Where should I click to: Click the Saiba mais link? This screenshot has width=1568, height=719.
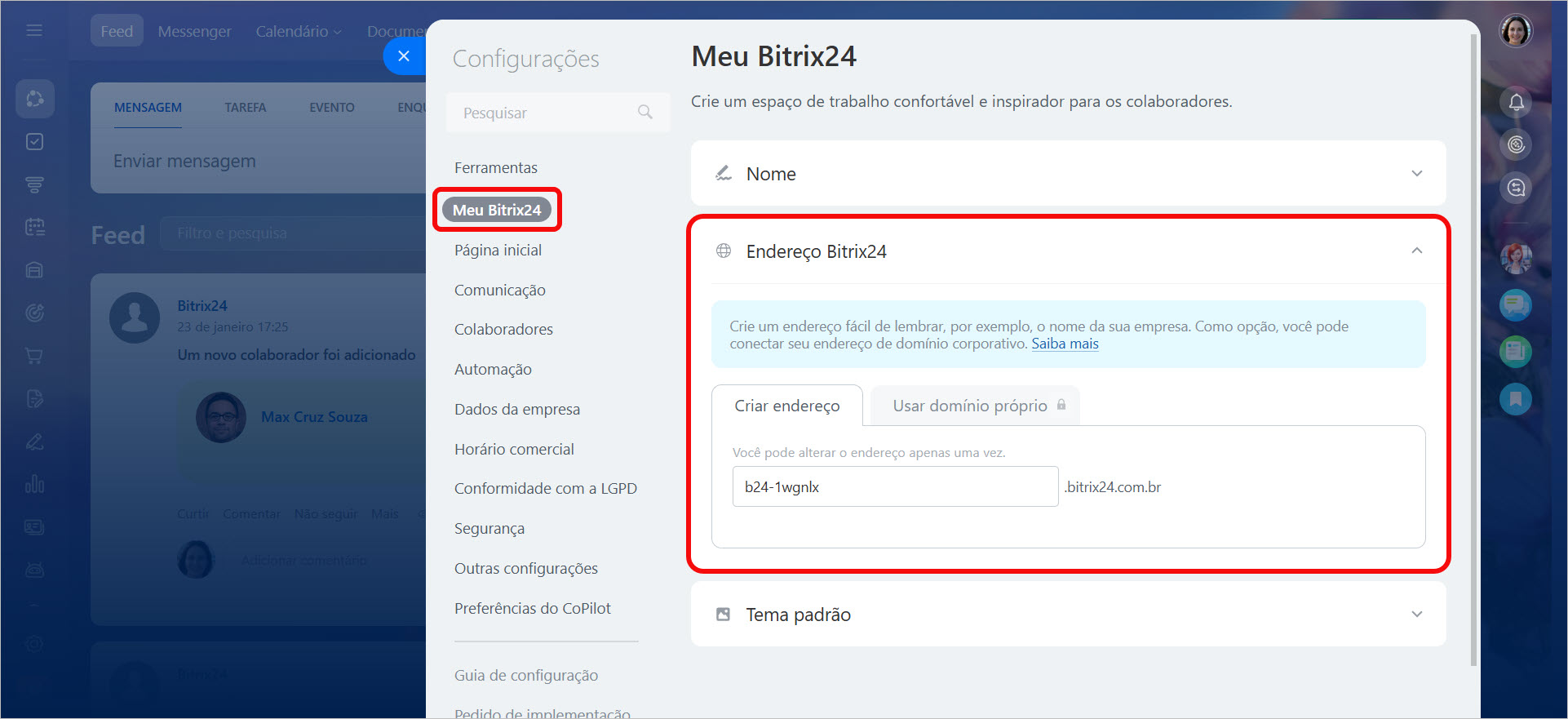[x=1065, y=344]
